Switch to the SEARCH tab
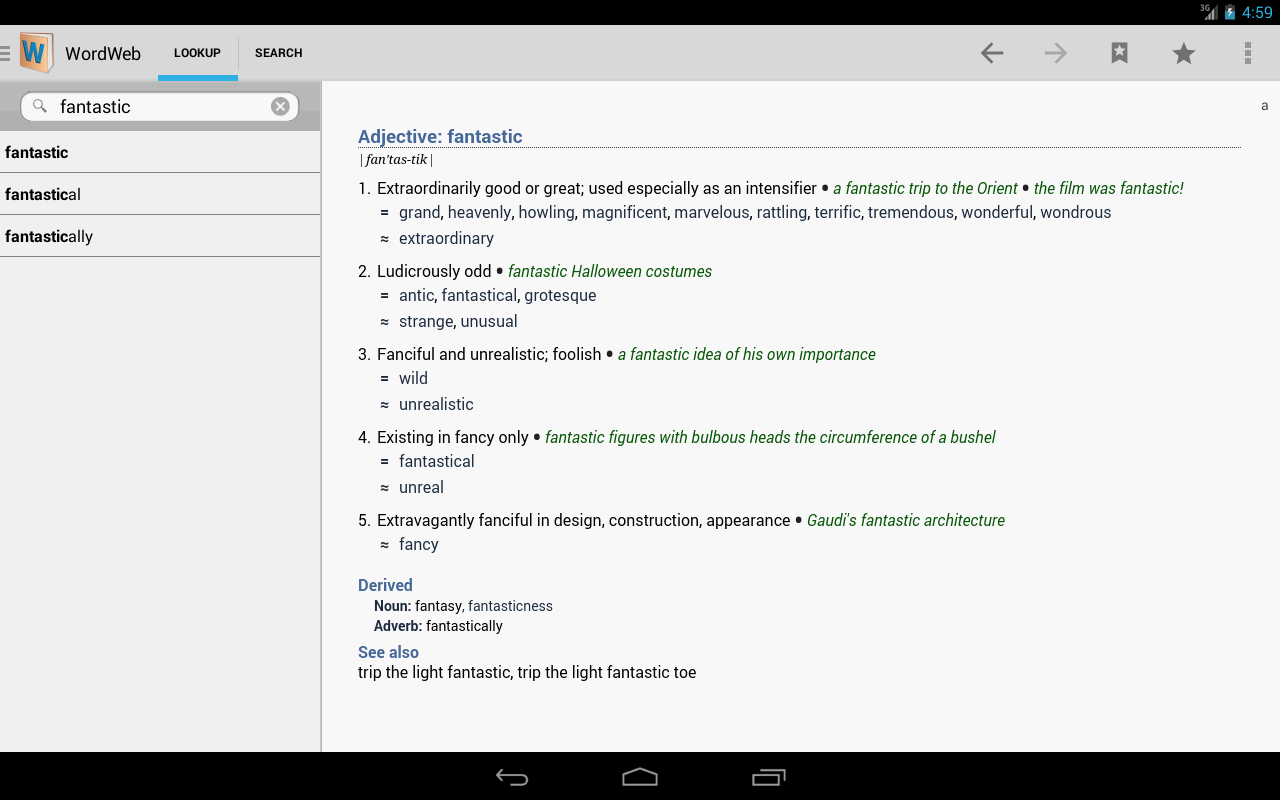This screenshot has height=800, width=1280. (x=277, y=53)
